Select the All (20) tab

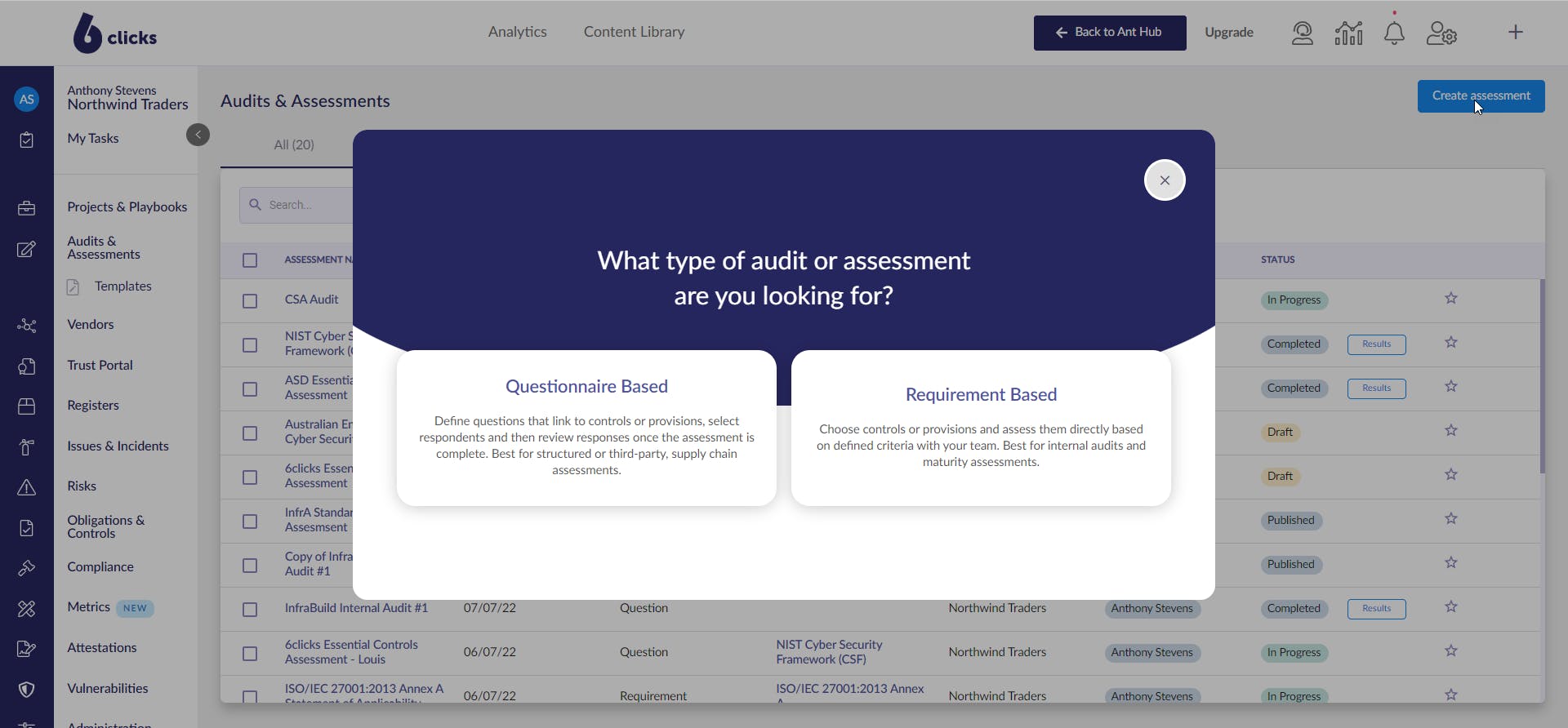294,144
